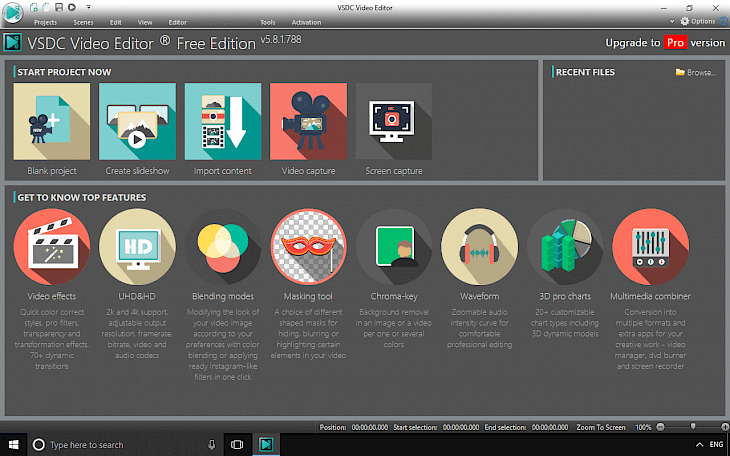Click the taskbar microphone icon
This screenshot has height=456, width=730.
[212, 445]
